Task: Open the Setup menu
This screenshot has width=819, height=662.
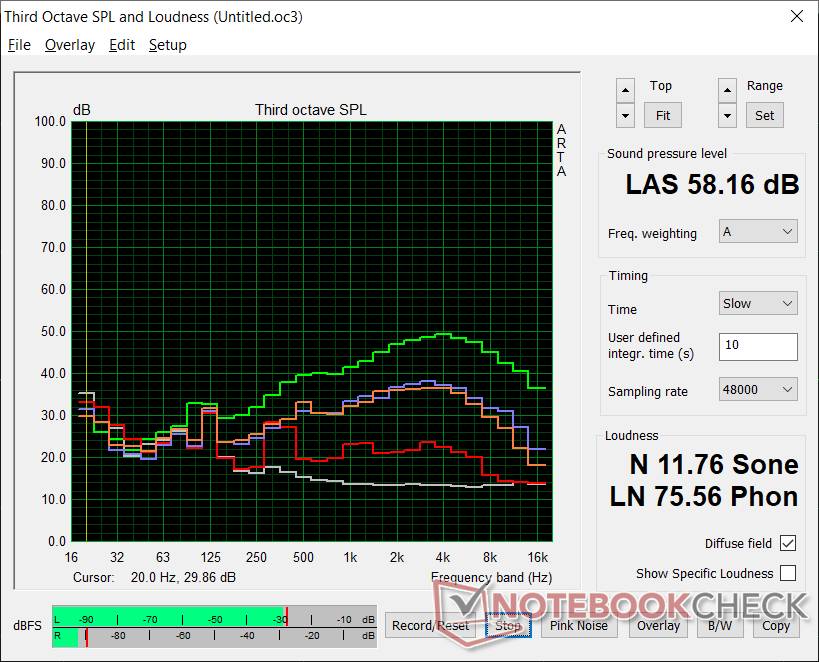Action: (168, 45)
